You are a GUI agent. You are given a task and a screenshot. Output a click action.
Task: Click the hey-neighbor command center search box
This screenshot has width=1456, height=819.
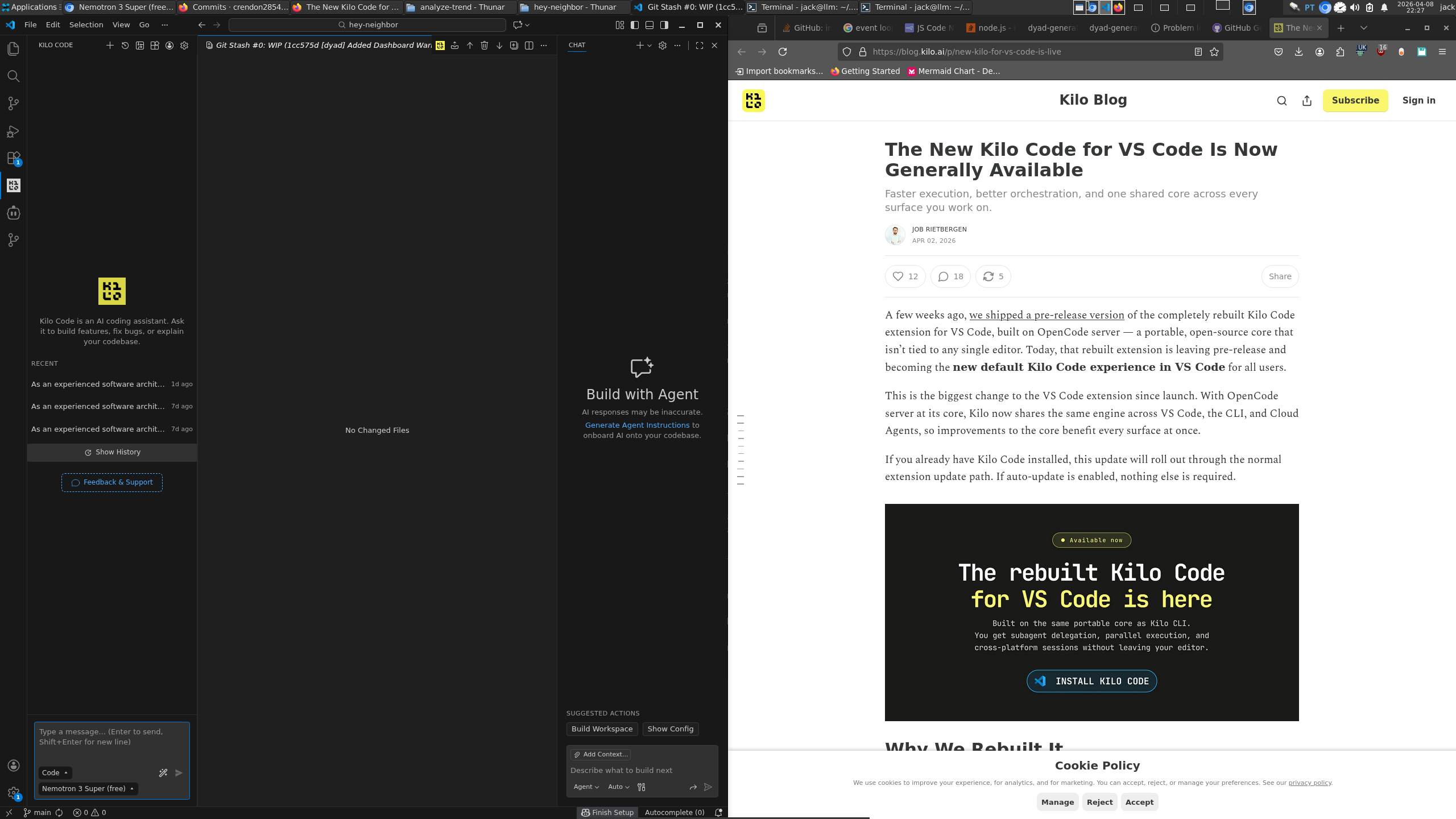[367, 25]
